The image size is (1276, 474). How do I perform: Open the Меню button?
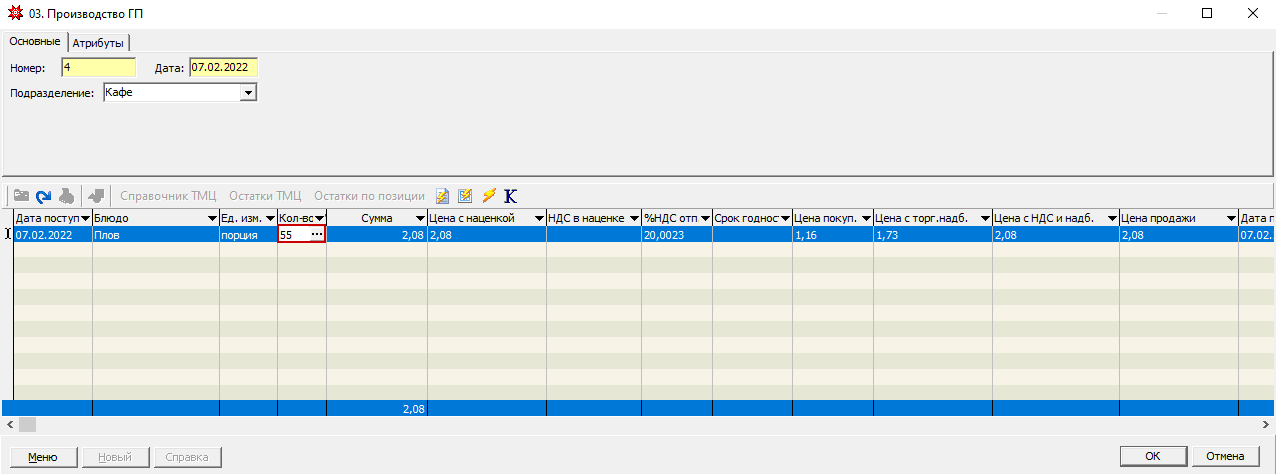[42, 457]
